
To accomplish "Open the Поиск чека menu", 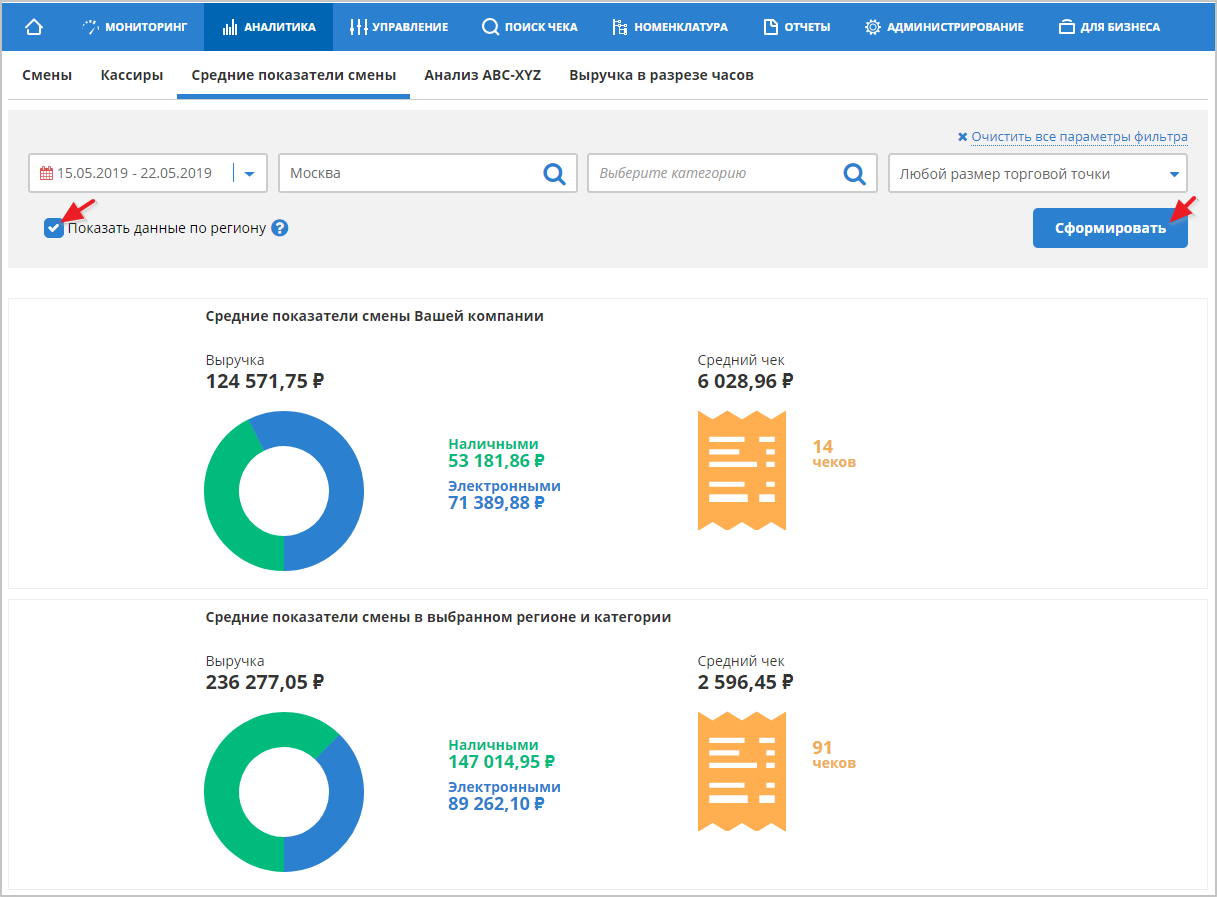I will (x=529, y=27).
